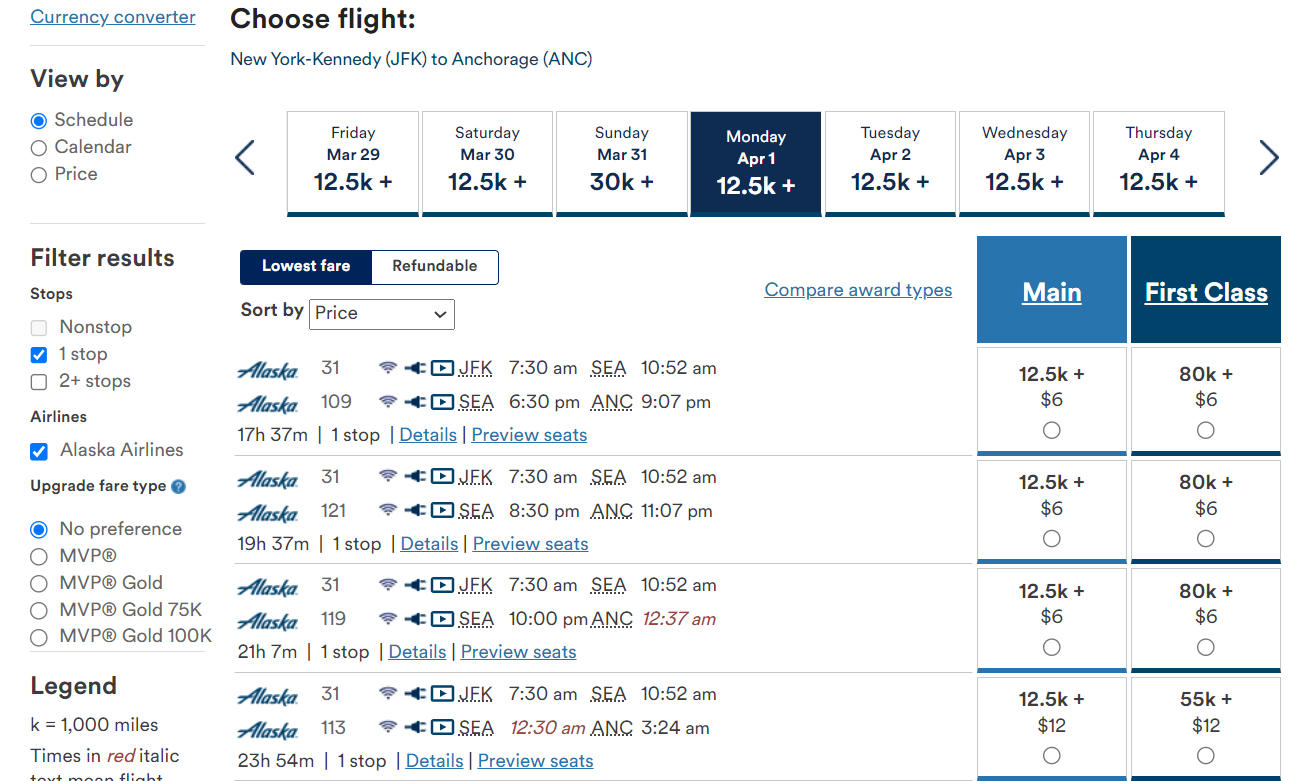Click the Wi-Fi icon on flight 113

click(388, 727)
